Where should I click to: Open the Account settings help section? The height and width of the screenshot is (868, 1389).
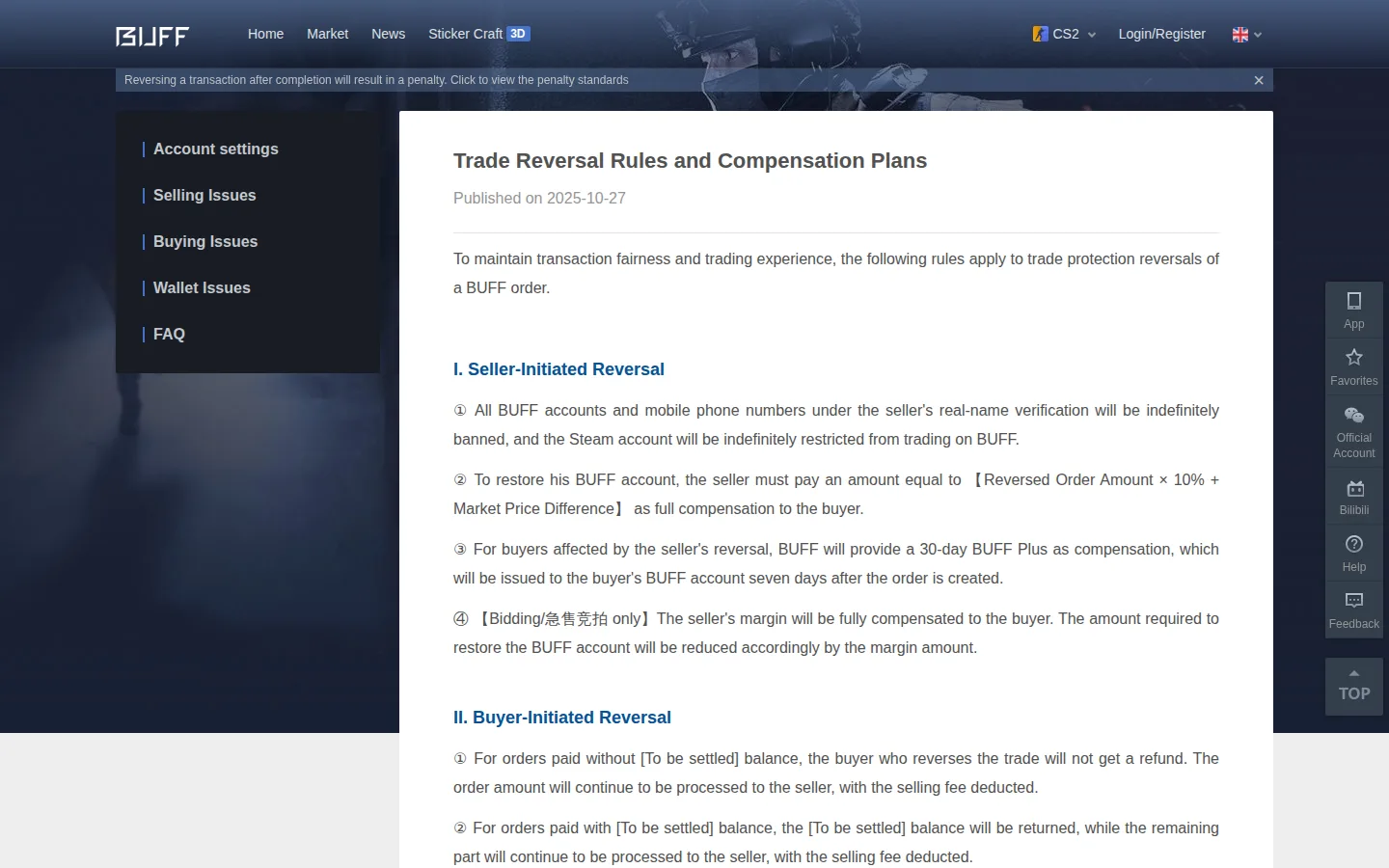click(216, 149)
